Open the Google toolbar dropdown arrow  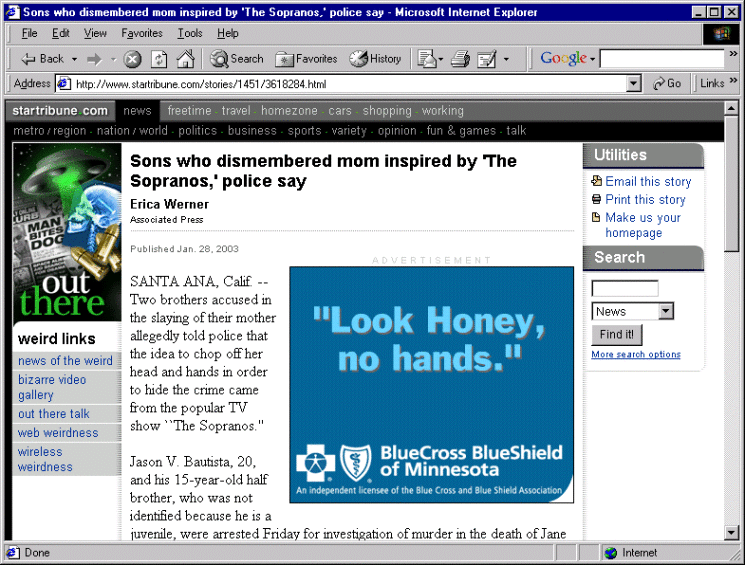[x=592, y=59]
